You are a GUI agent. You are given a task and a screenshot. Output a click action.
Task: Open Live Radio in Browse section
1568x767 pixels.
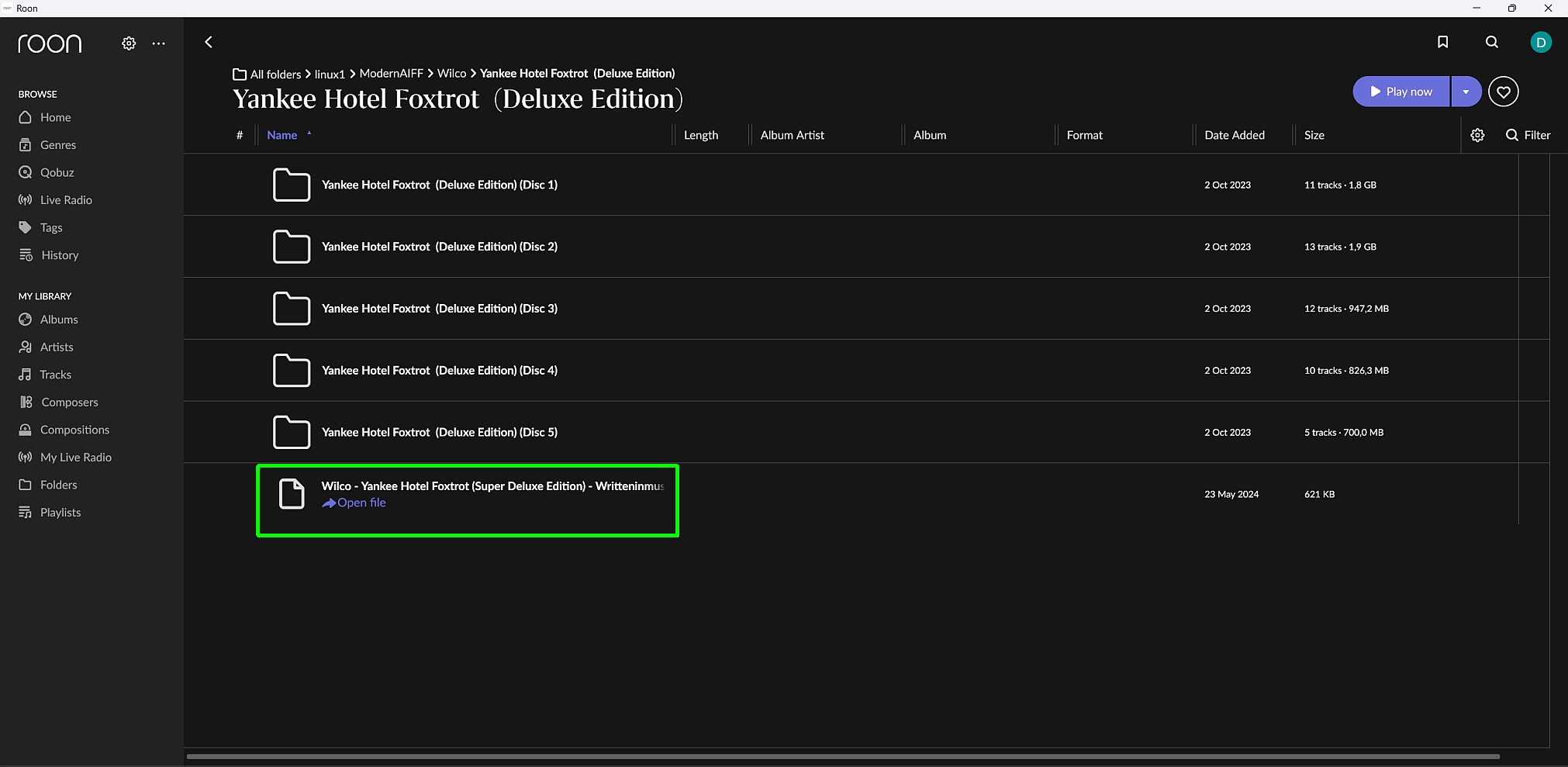click(x=55, y=200)
